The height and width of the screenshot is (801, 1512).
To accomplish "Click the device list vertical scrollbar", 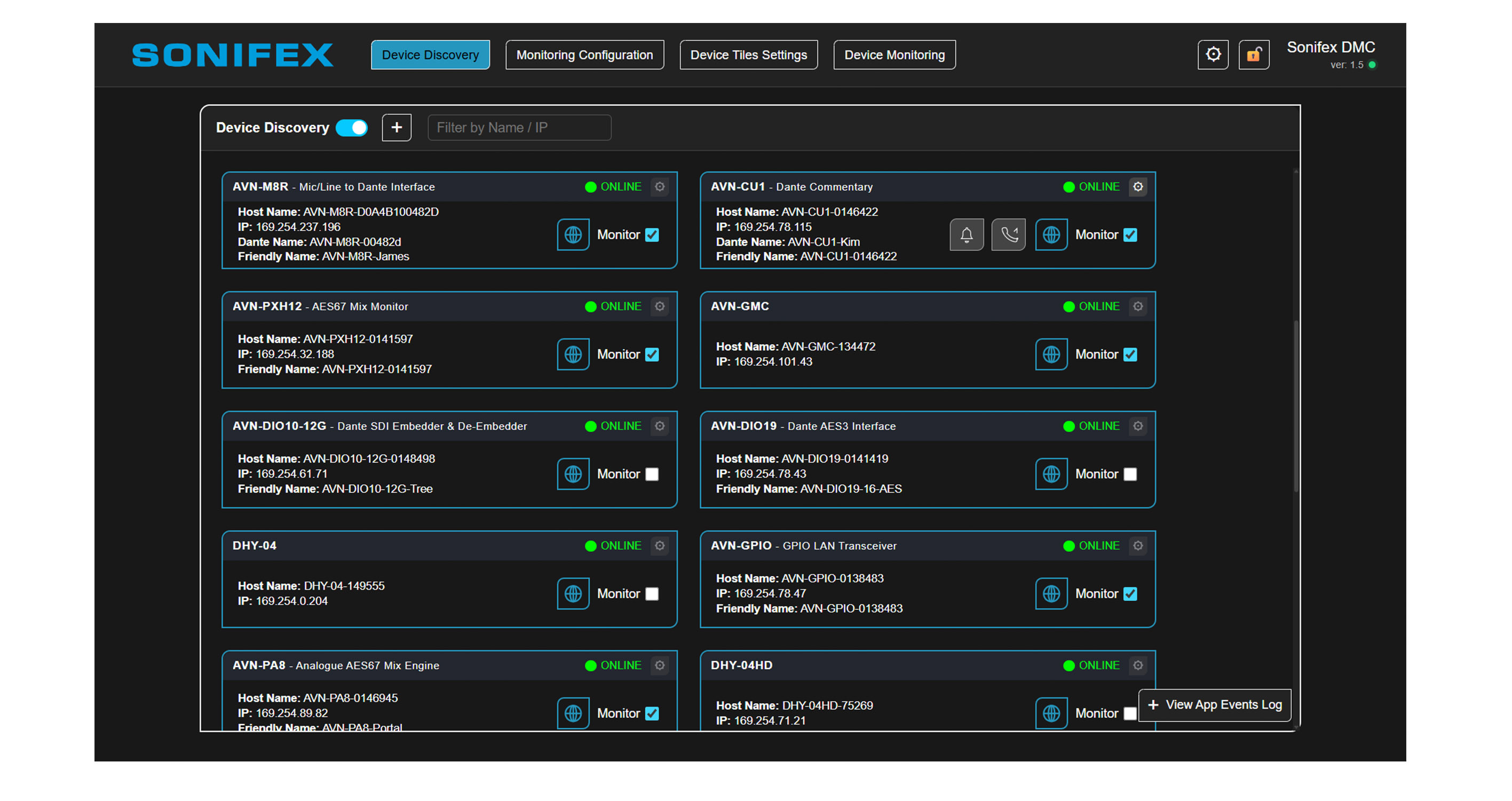I will point(1296,405).
